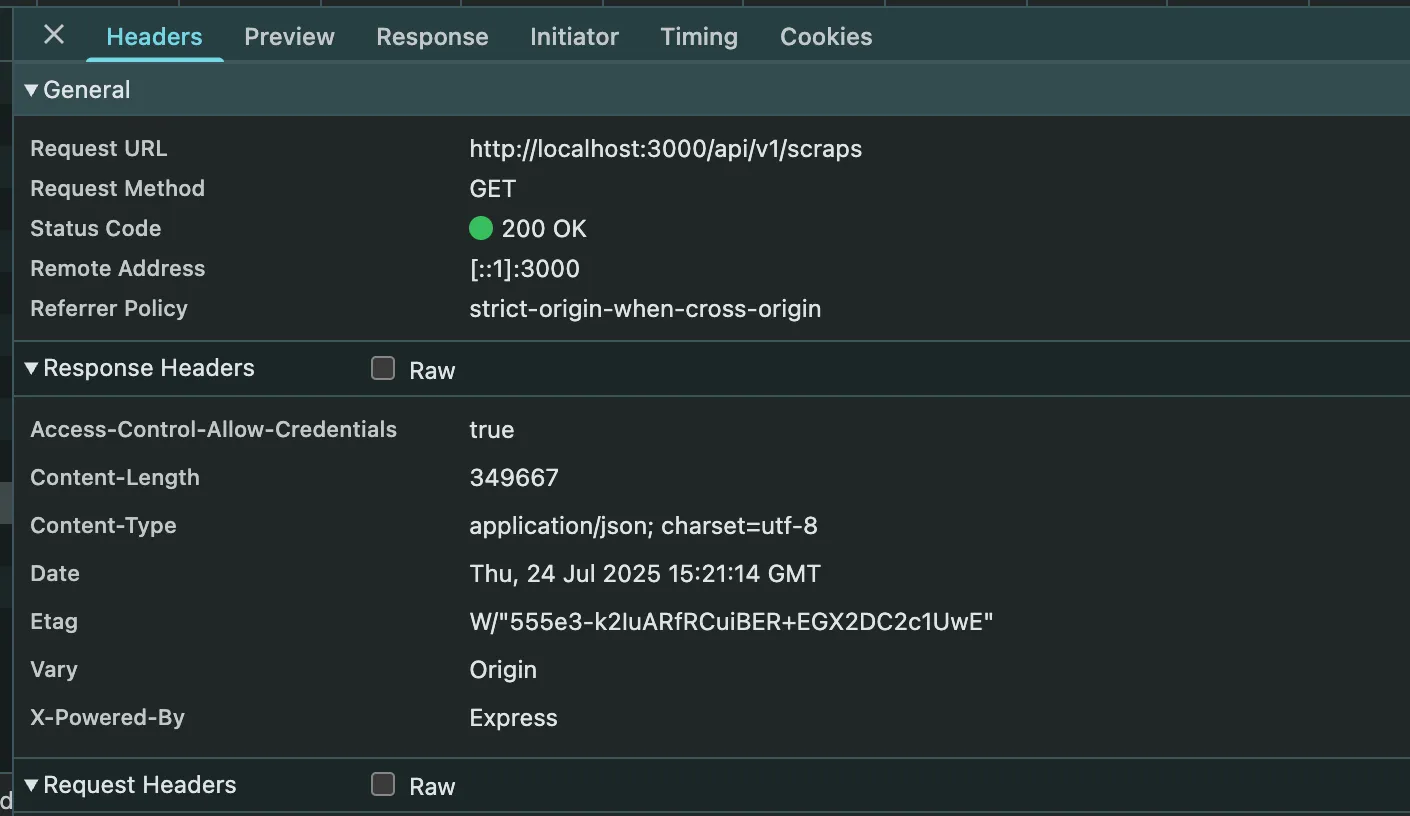Enable Raw checkbox for Response Headers
The width and height of the screenshot is (1410, 816).
(x=383, y=369)
